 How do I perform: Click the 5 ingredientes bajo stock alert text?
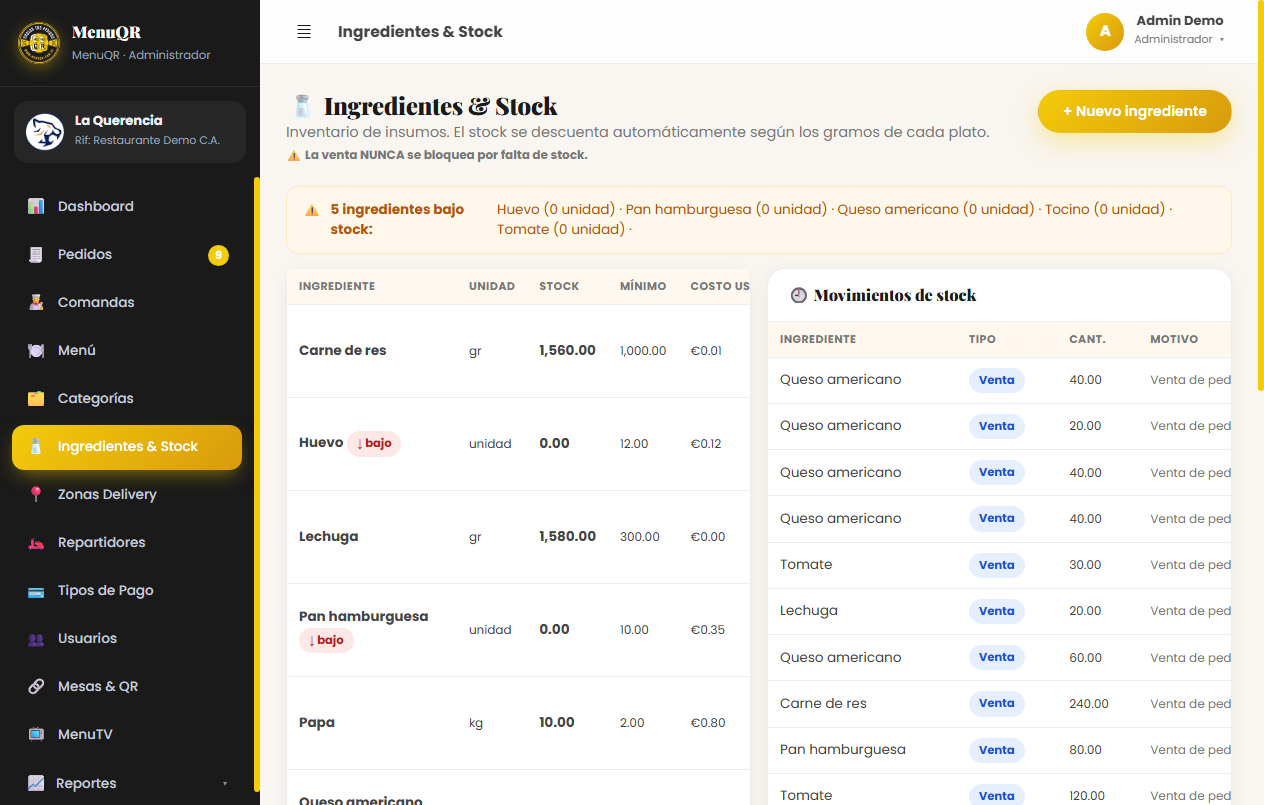tap(398, 219)
